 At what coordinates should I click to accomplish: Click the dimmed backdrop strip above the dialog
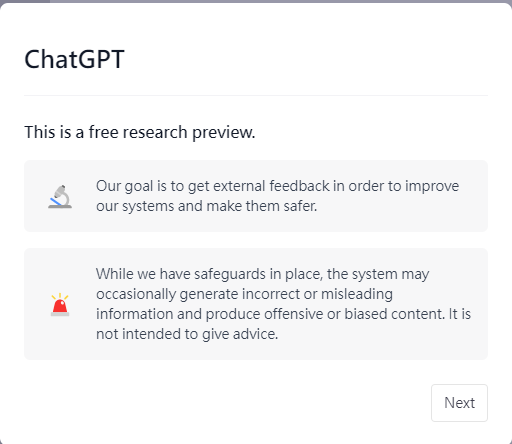pos(256,1)
